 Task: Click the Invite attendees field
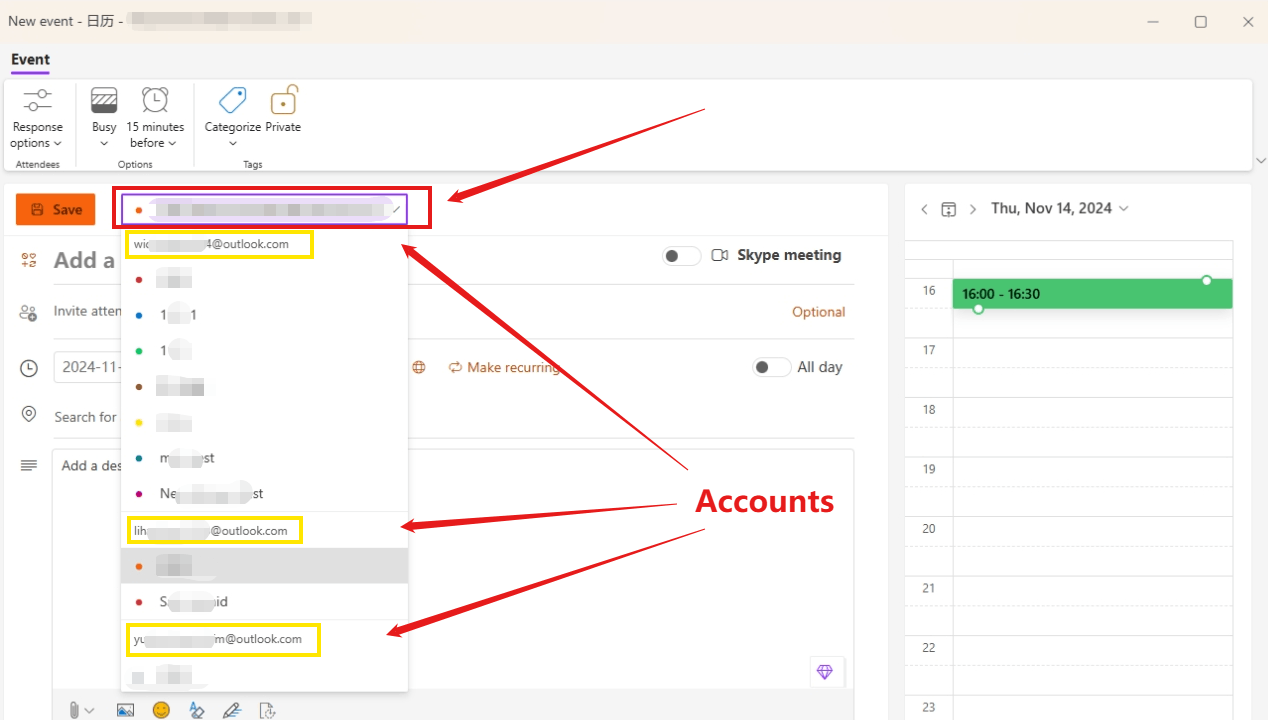pos(88,312)
